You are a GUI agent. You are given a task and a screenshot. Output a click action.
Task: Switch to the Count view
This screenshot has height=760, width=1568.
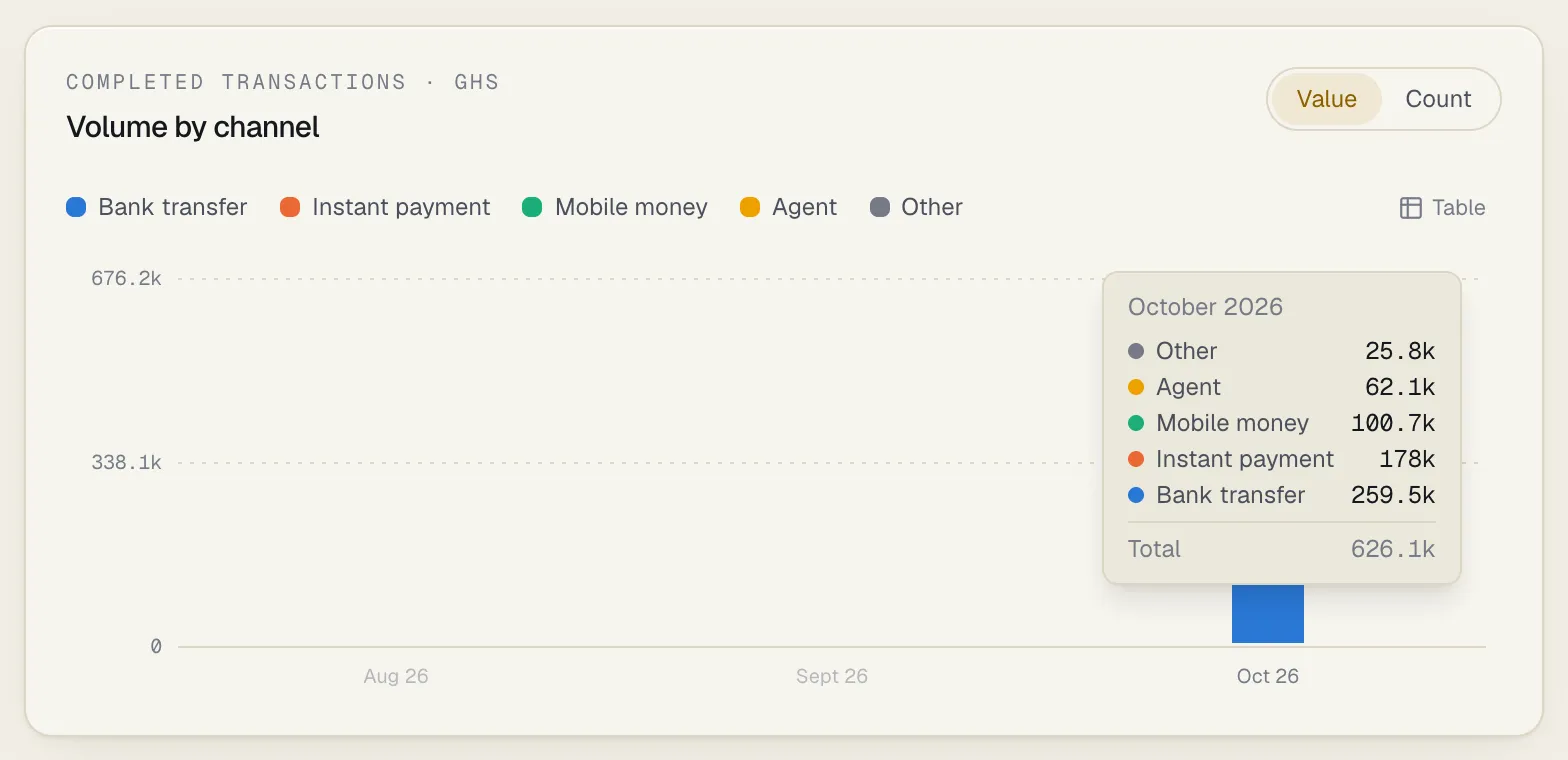click(x=1438, y=99)
